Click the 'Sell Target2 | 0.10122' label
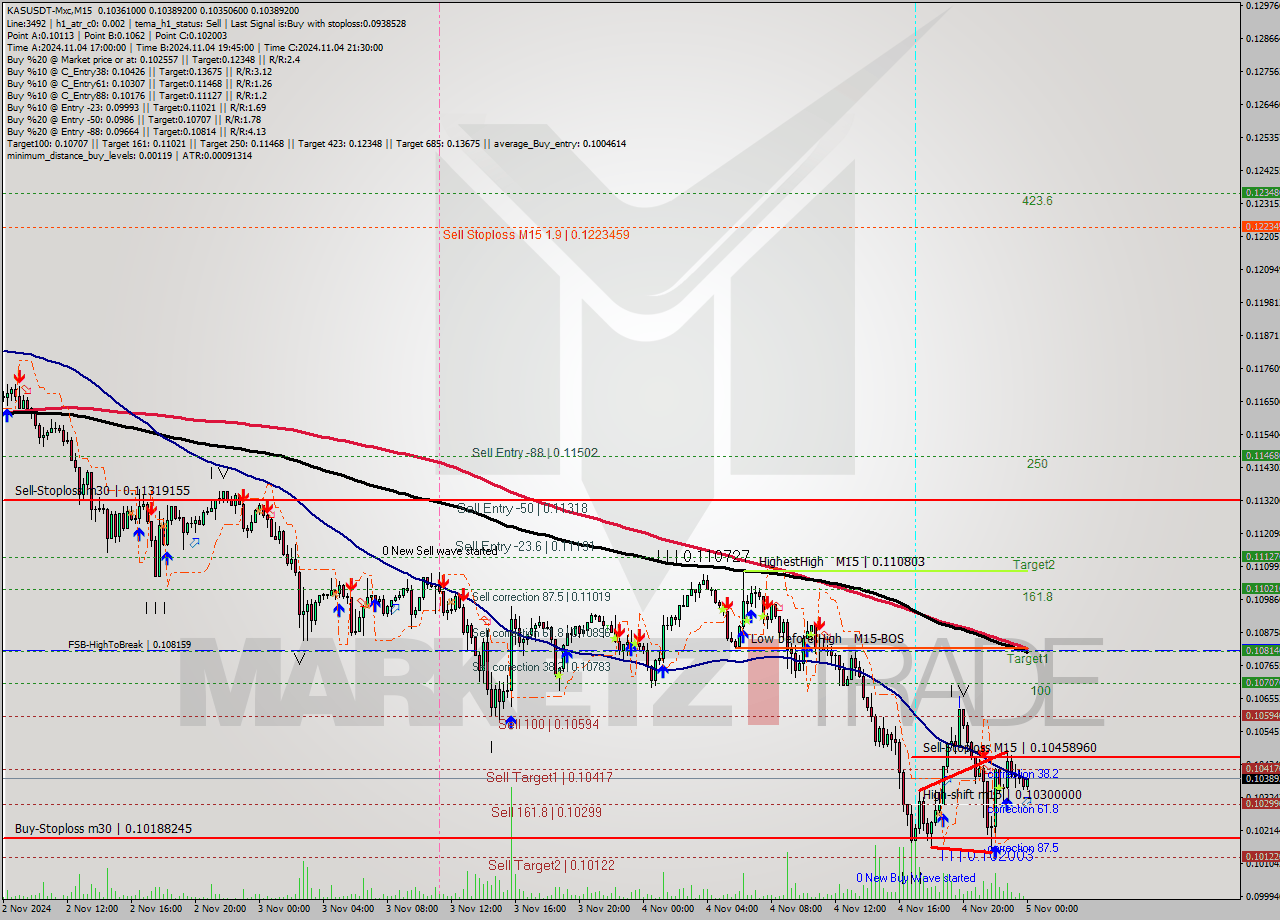This screenshot has height=920, width=1280. tap(551, 865)
